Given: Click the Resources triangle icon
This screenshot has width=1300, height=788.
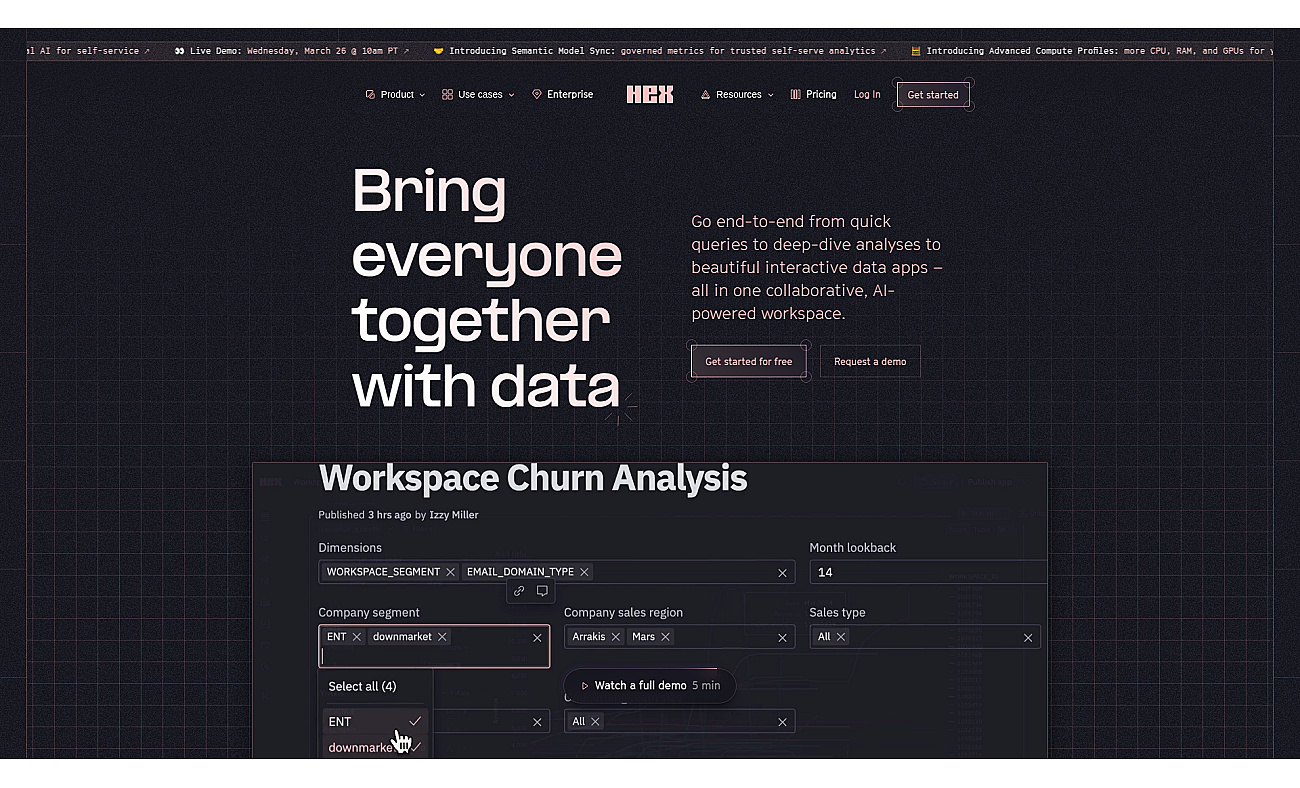Looking at the screenshot, I should click(705, 94).
